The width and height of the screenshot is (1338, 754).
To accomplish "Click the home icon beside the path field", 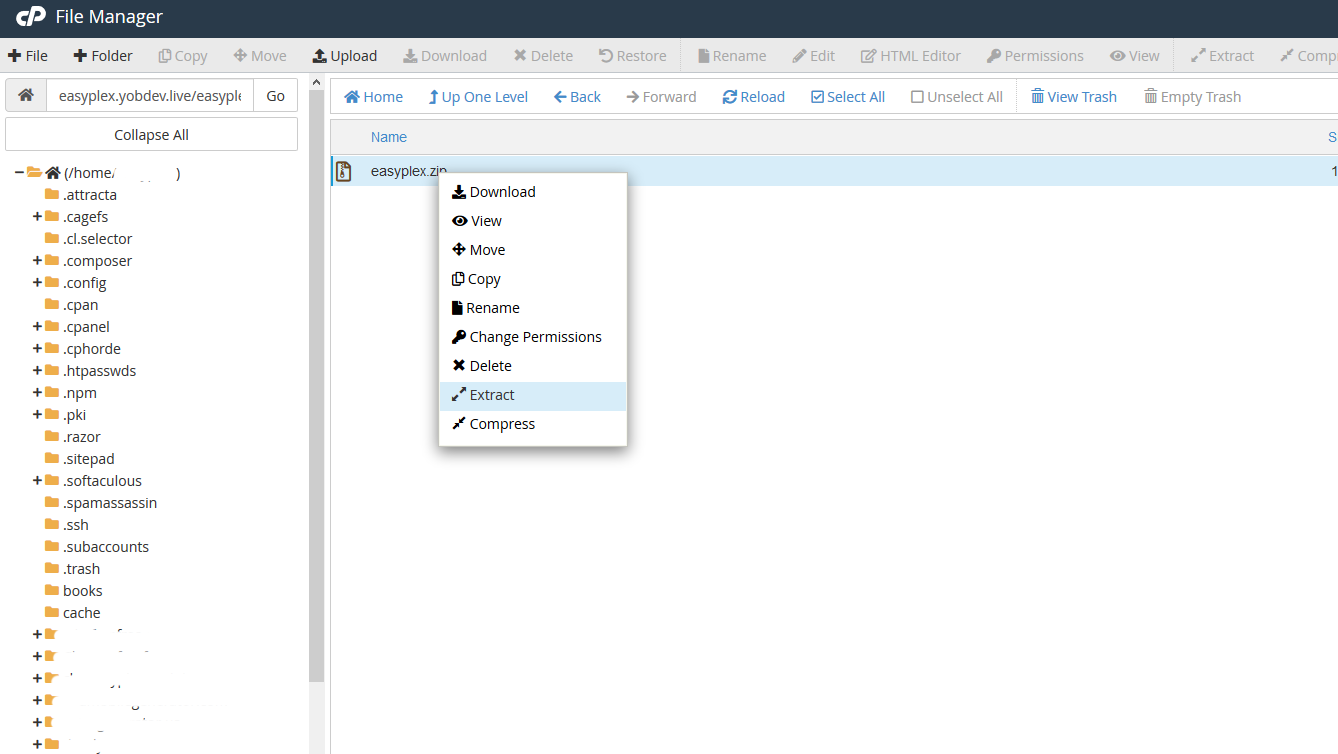I will [25, 94].
